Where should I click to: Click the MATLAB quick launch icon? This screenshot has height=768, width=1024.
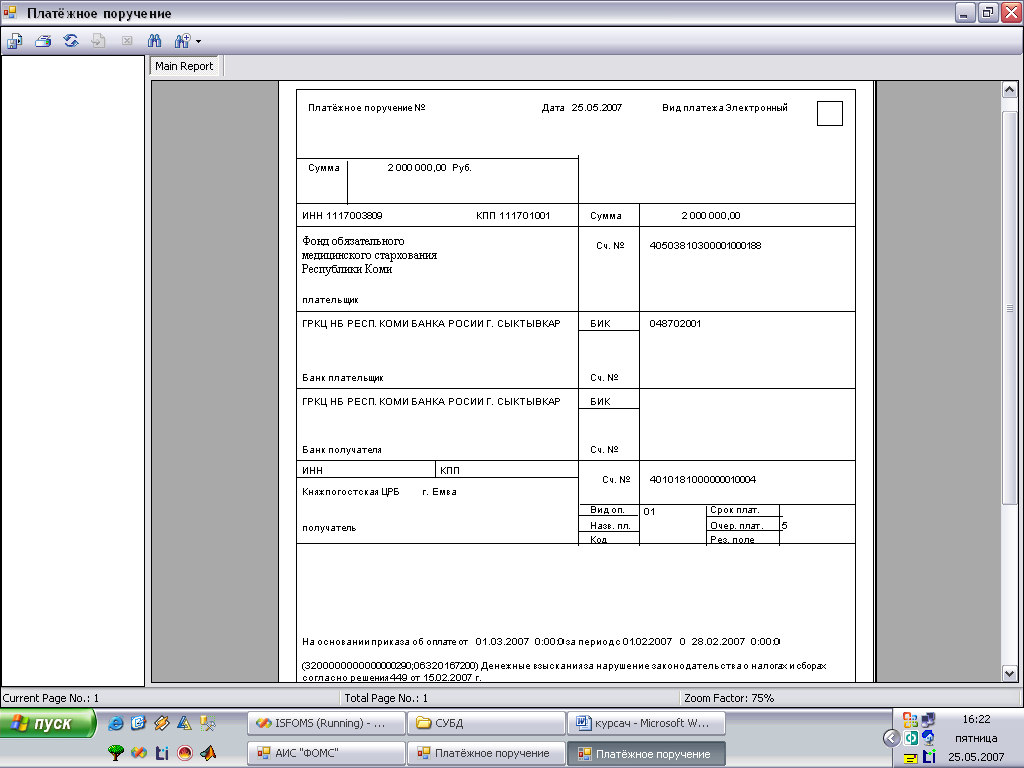pos(208,753)
